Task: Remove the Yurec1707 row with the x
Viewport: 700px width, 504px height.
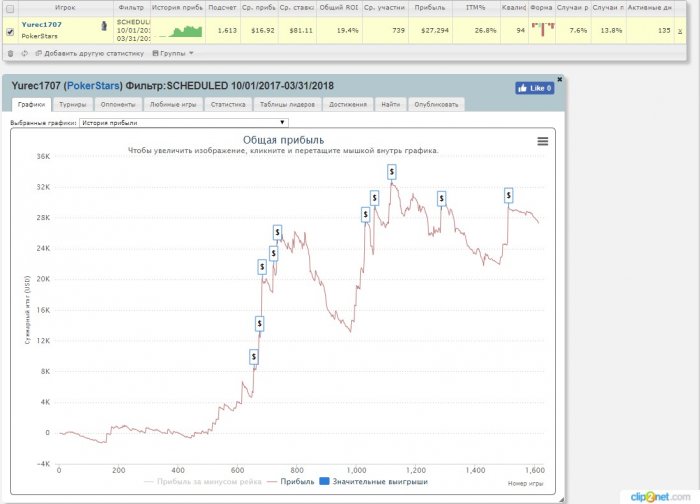Action: pos(680,31)
